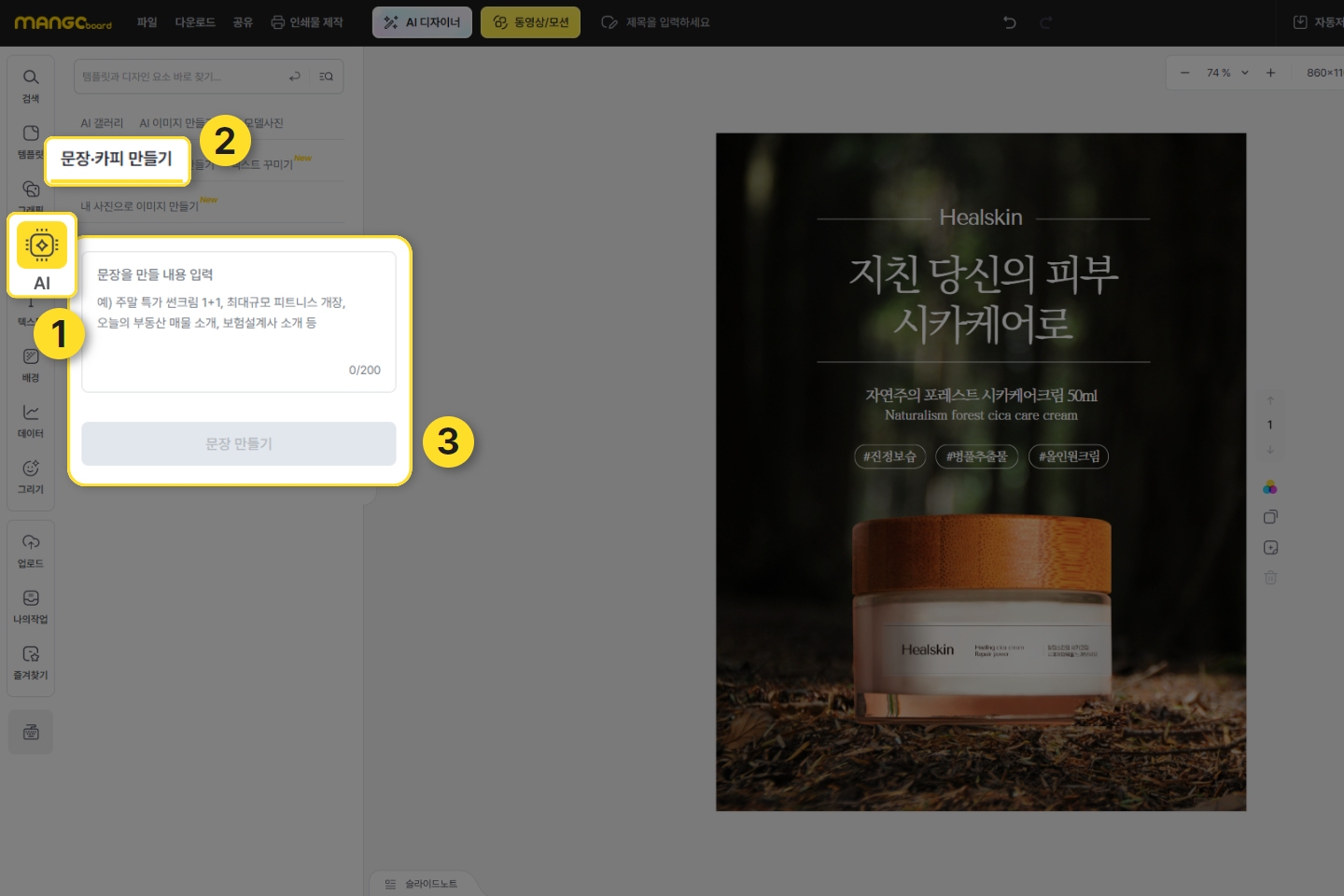
Task: Zoom in with the plus button
Action: [1270, 73]
